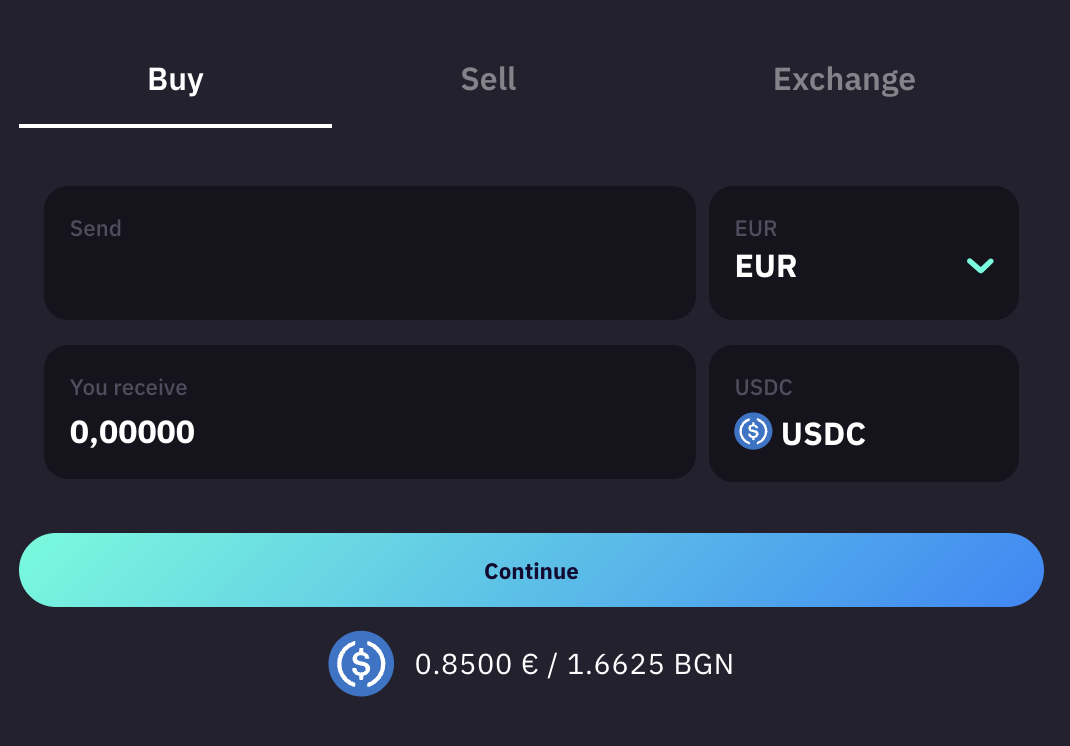1070x746 pixels.
Task: Click the 1.6625 BGN rate text
Action: click(650, 664)
